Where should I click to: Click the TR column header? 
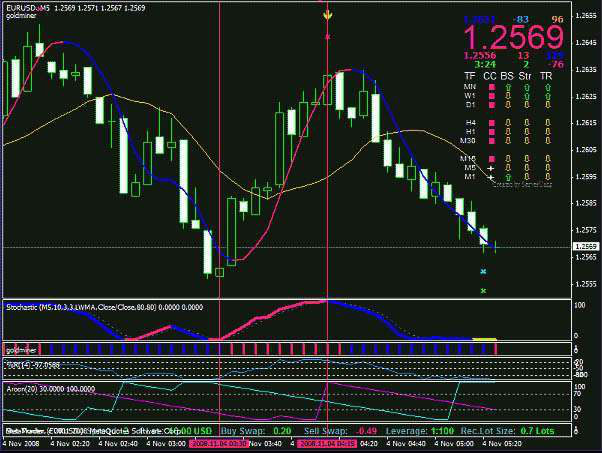pos(546,76)
